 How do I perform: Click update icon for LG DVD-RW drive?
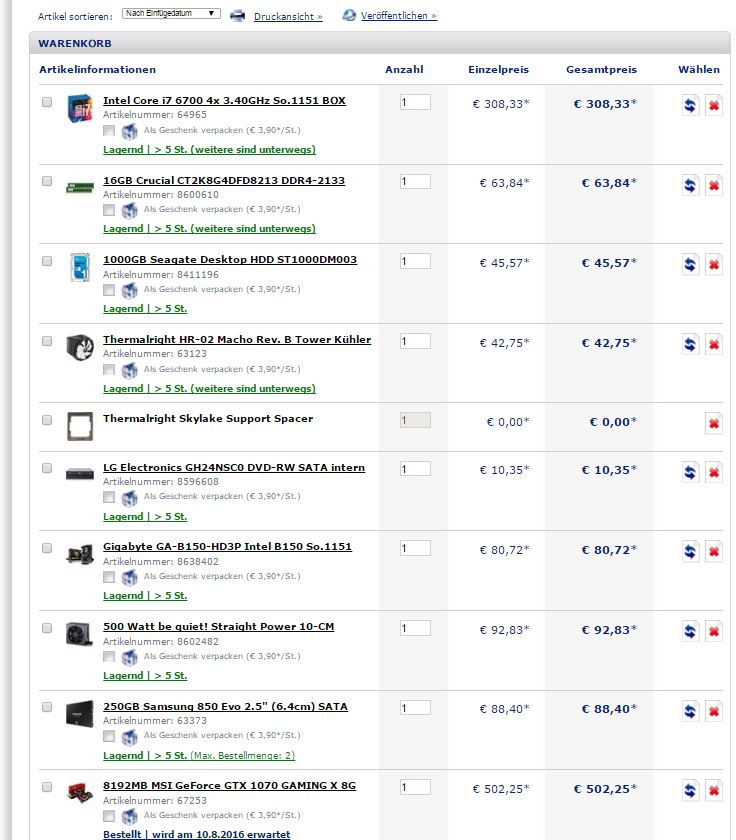pyautogui.click(x=690, y=472)
